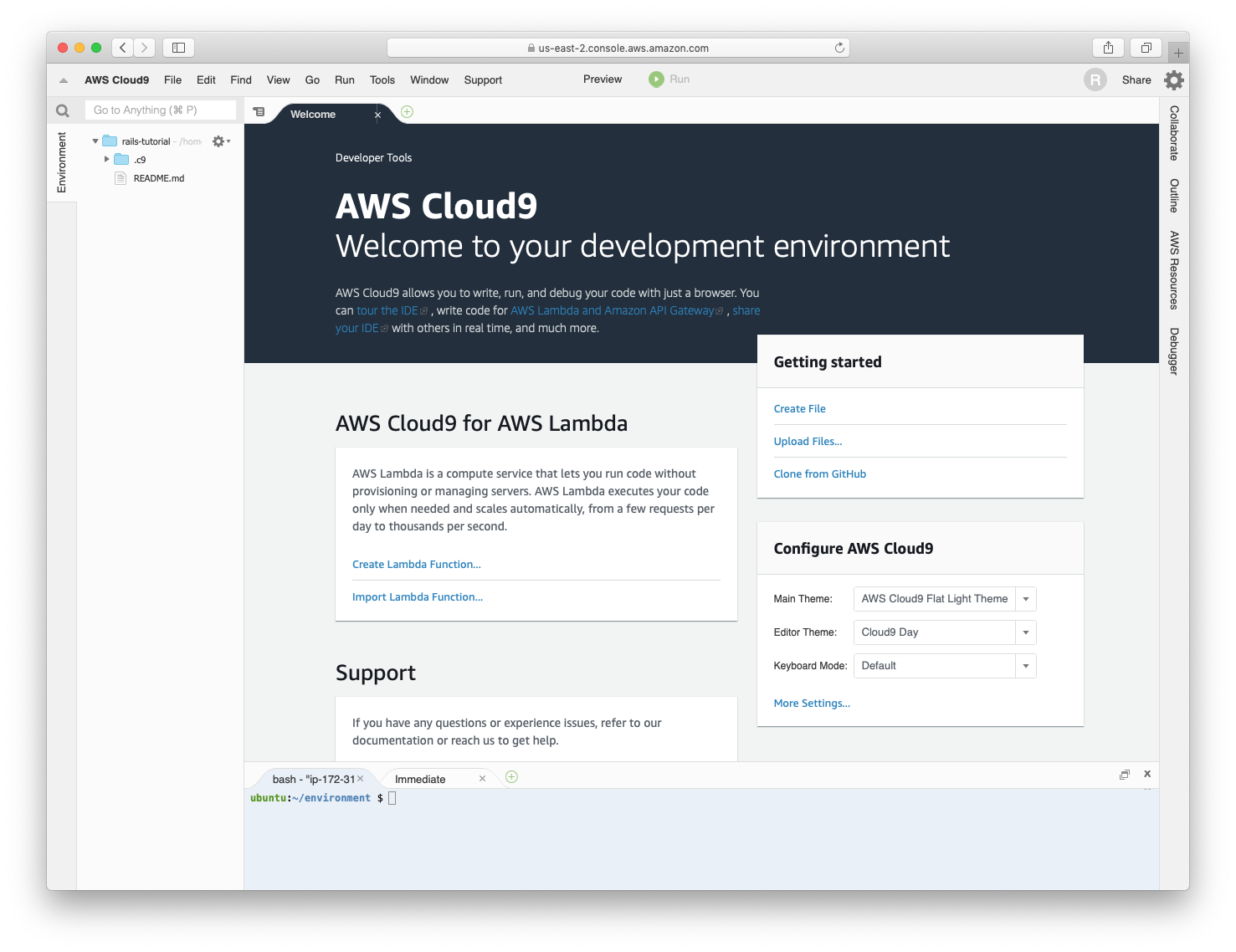
Task: Click the Preview button
Action: coord(603,79)
